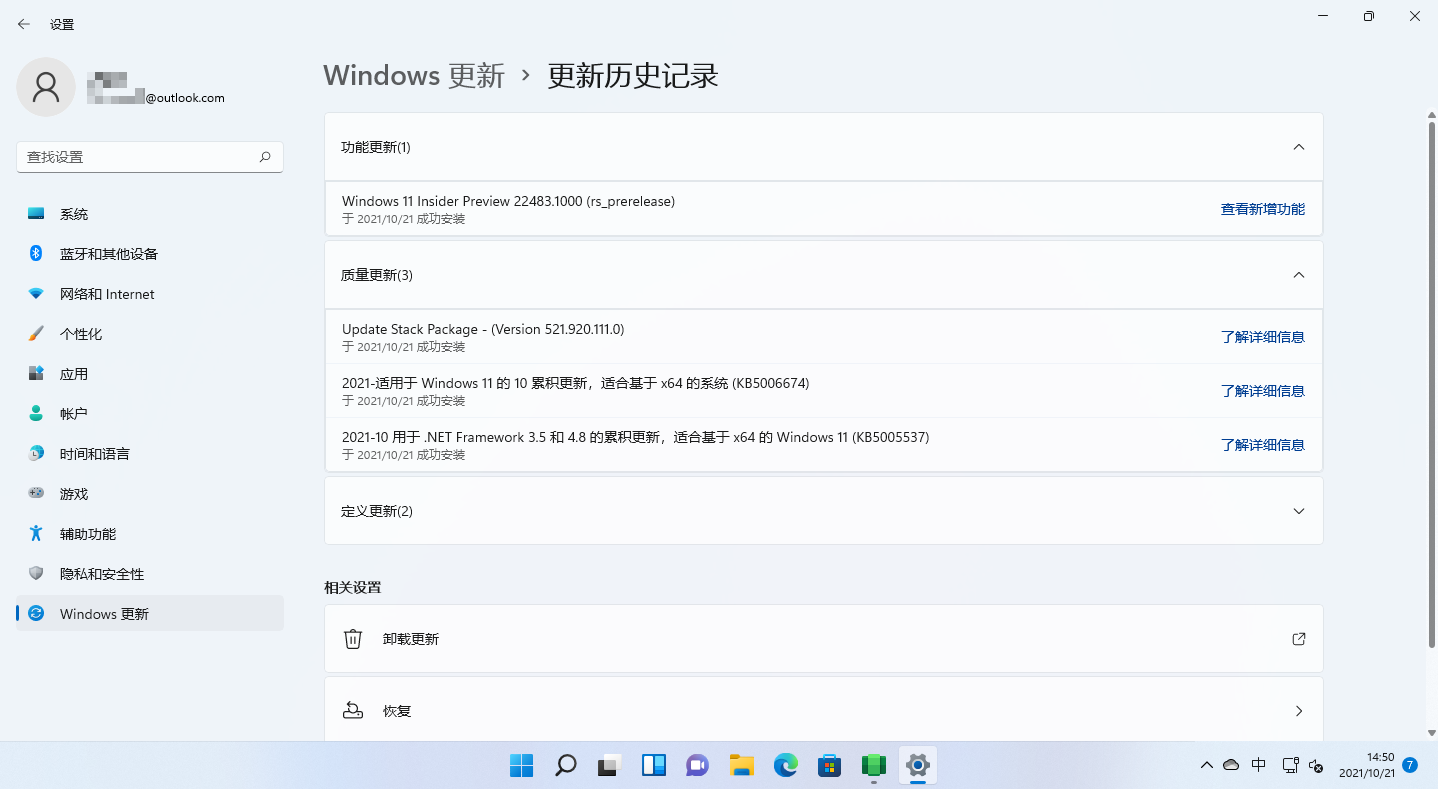Click the Update Stack Package version text

(x=483, y=329)
